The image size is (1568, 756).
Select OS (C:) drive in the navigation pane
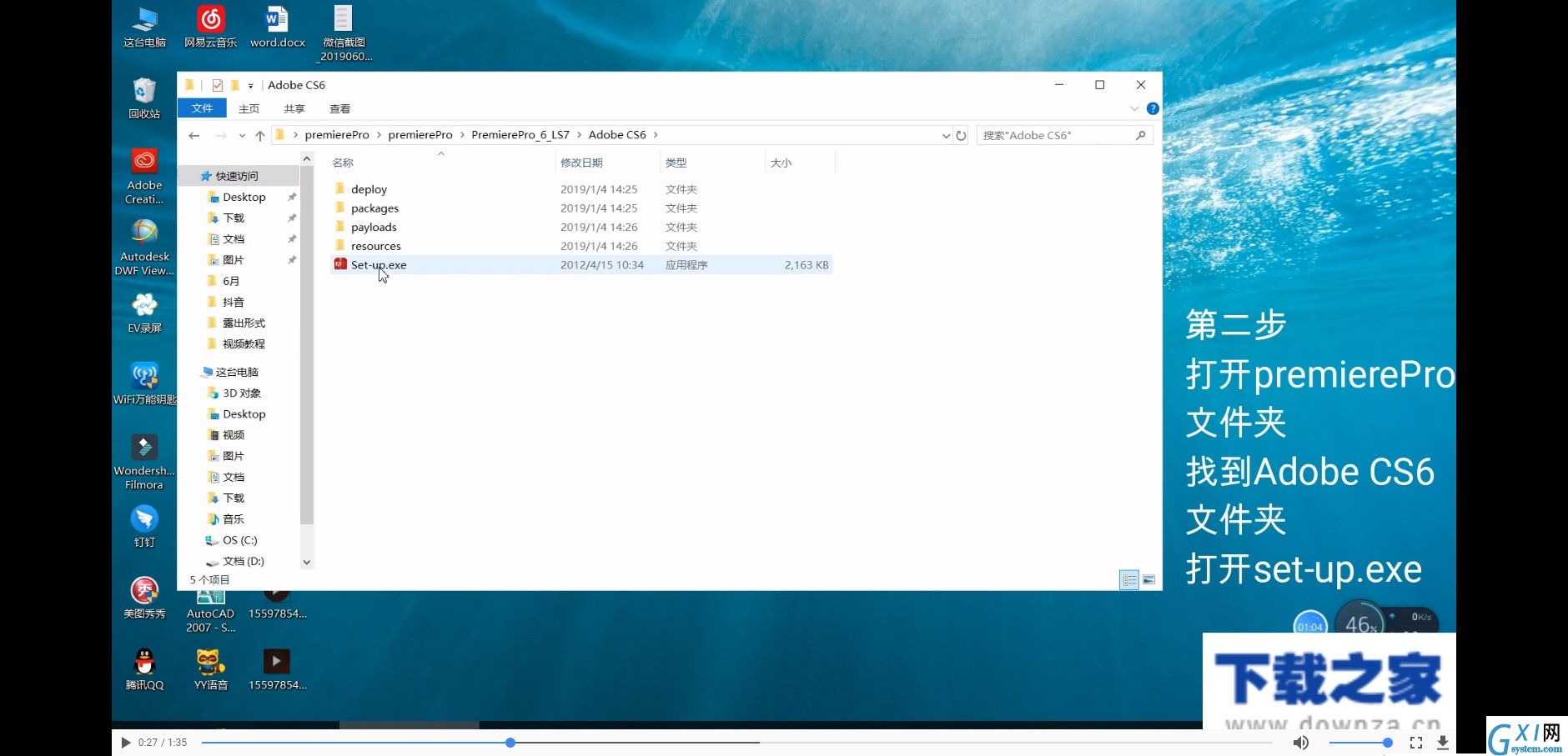point(239,540)
